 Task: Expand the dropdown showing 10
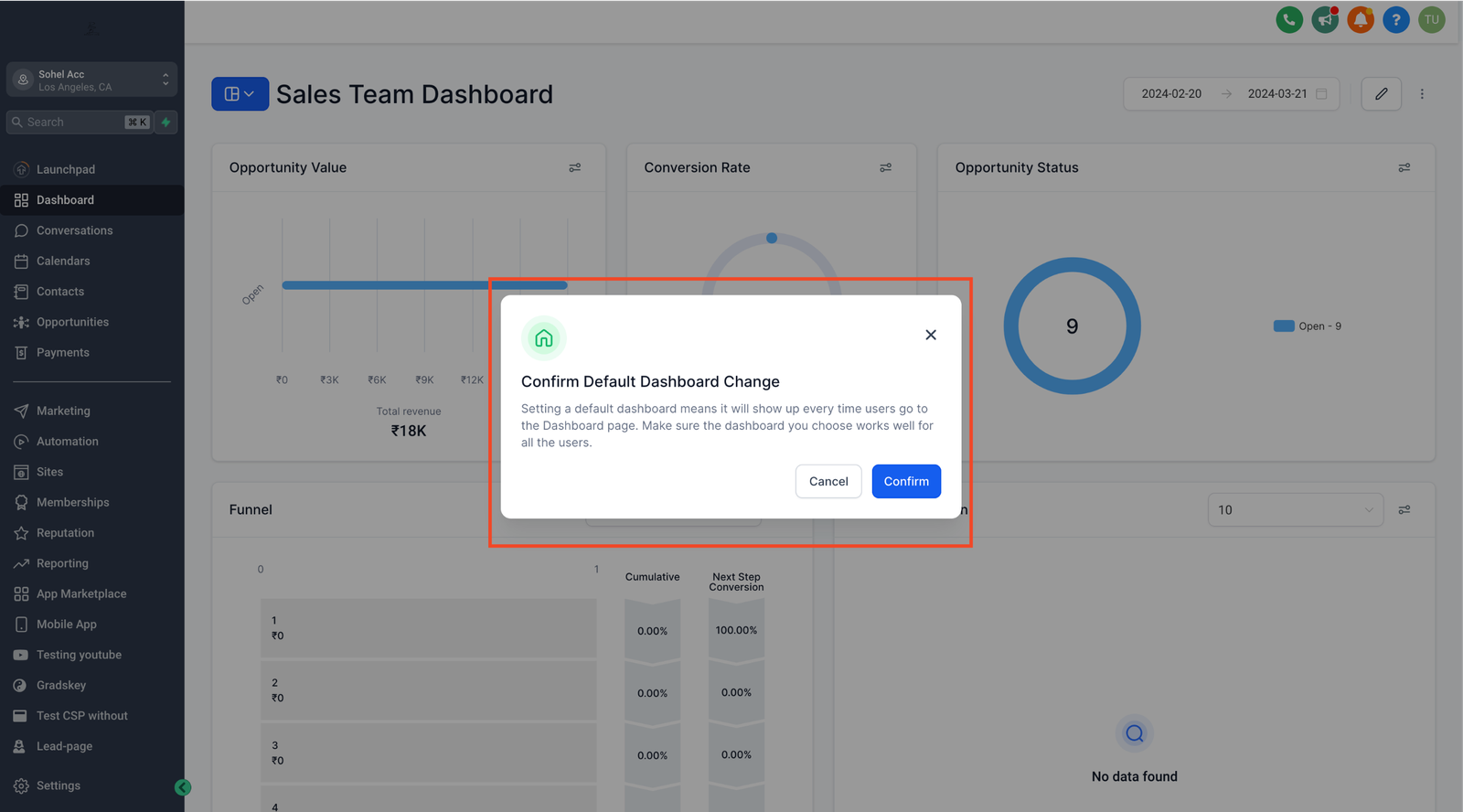pos(1295,510)
